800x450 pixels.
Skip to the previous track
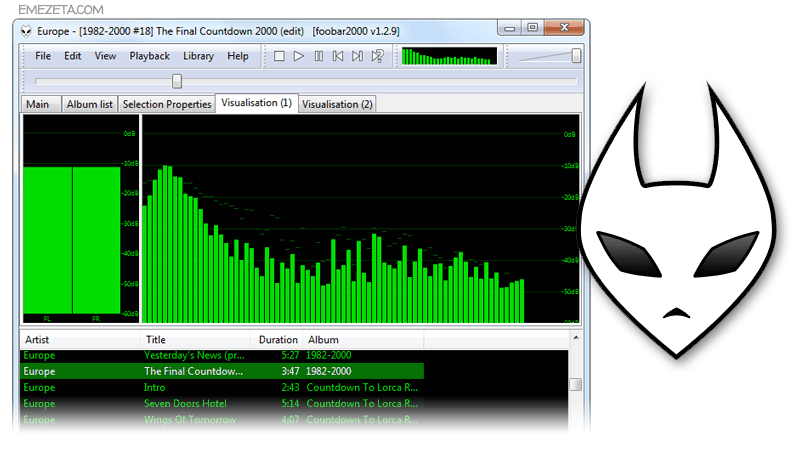tap(338, 56)
